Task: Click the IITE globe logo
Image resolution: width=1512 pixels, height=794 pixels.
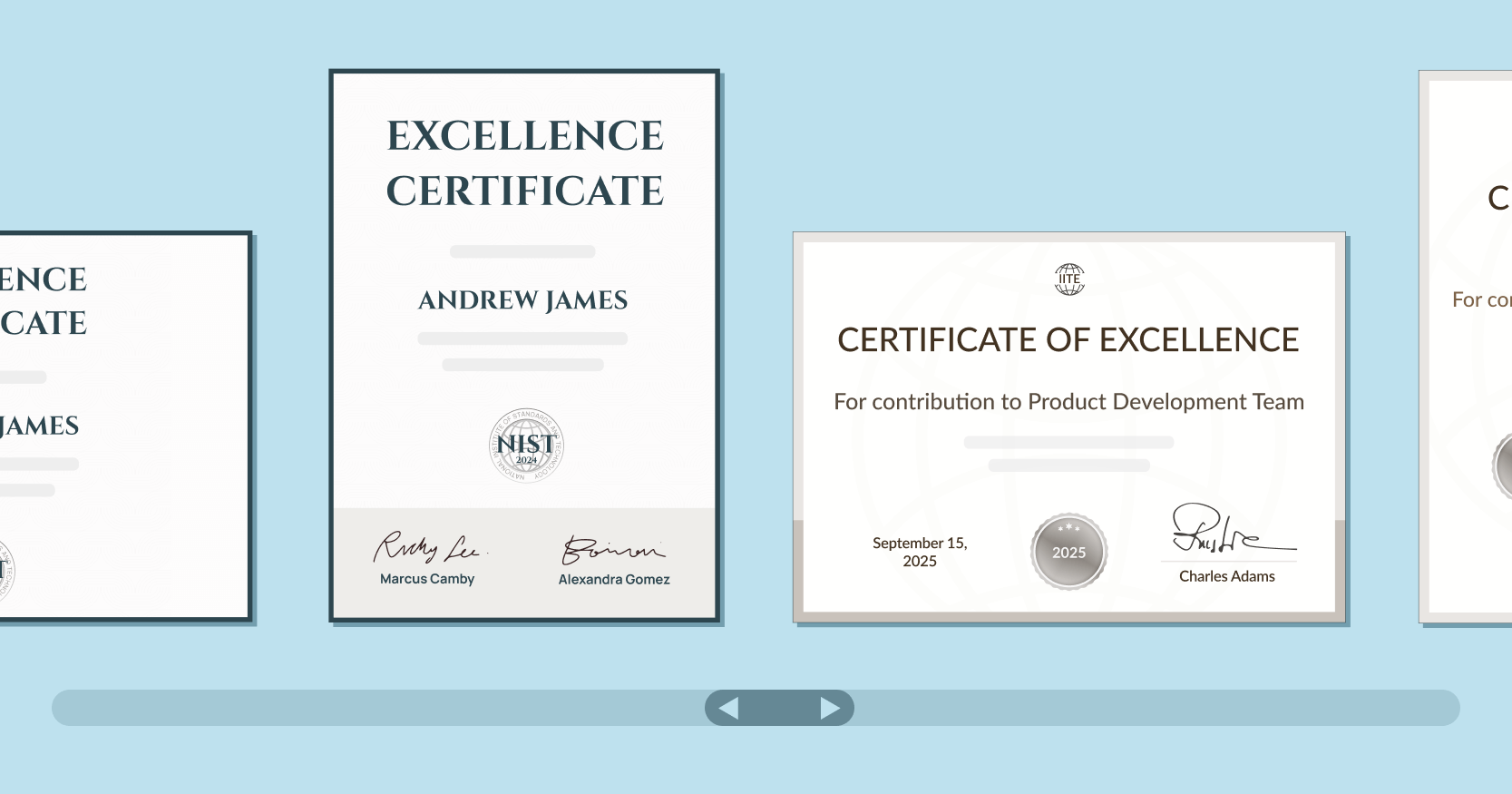Action: tap(1069, 279)
